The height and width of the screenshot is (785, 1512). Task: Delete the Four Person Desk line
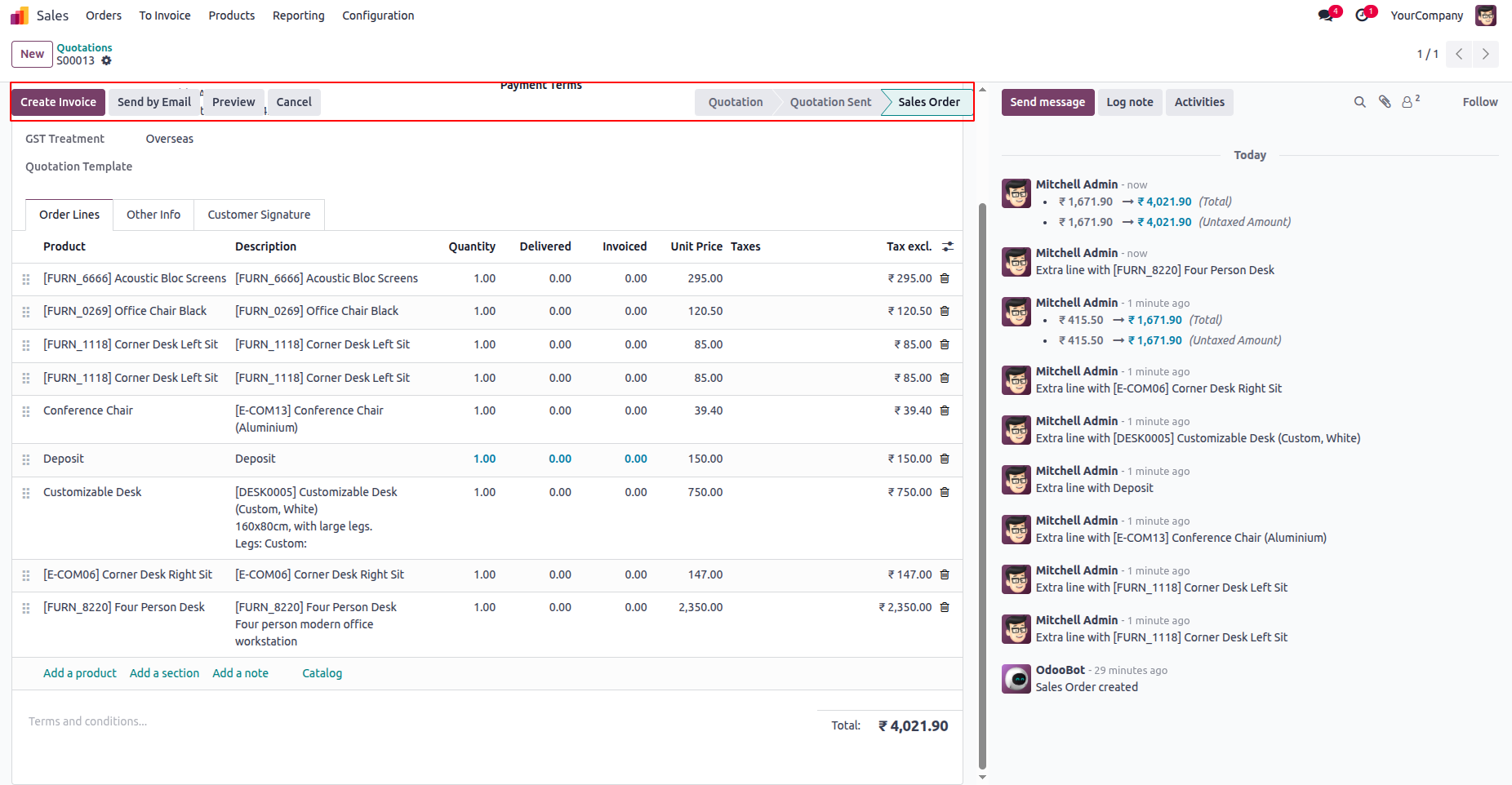tap(945, 607)
